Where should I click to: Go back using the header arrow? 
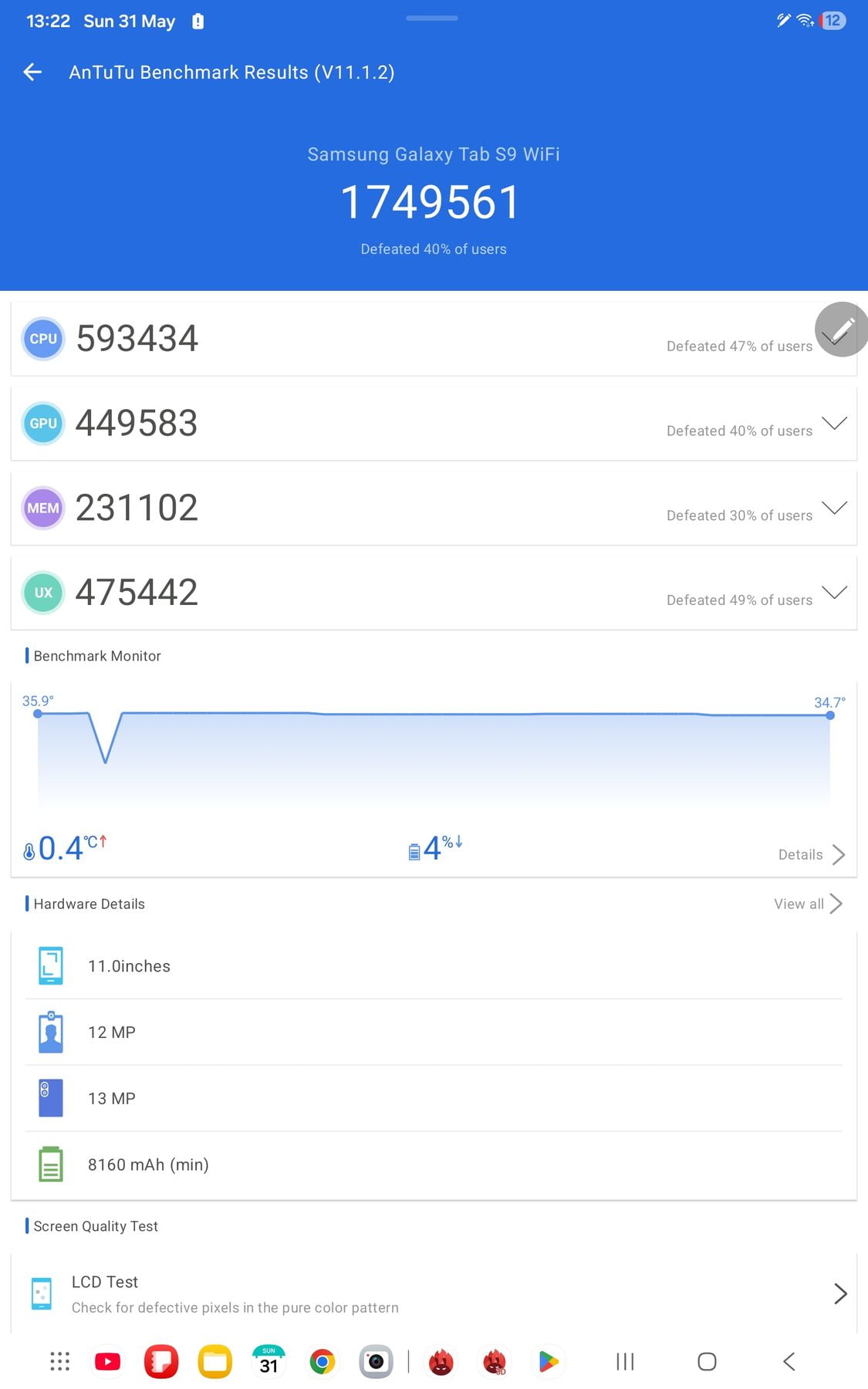tap(32, 72)
